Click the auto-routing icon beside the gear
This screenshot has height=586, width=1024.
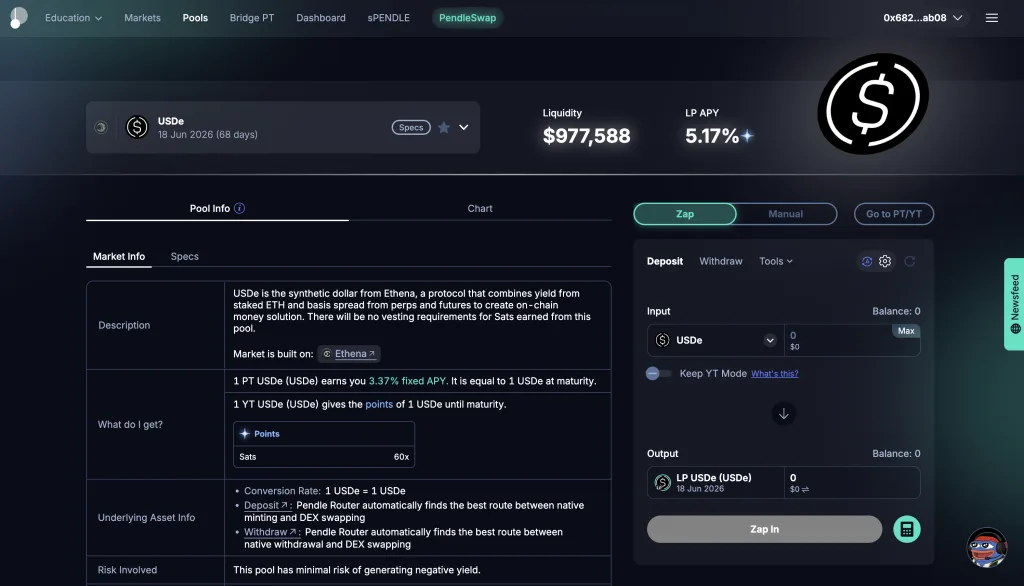pos(867,261)
